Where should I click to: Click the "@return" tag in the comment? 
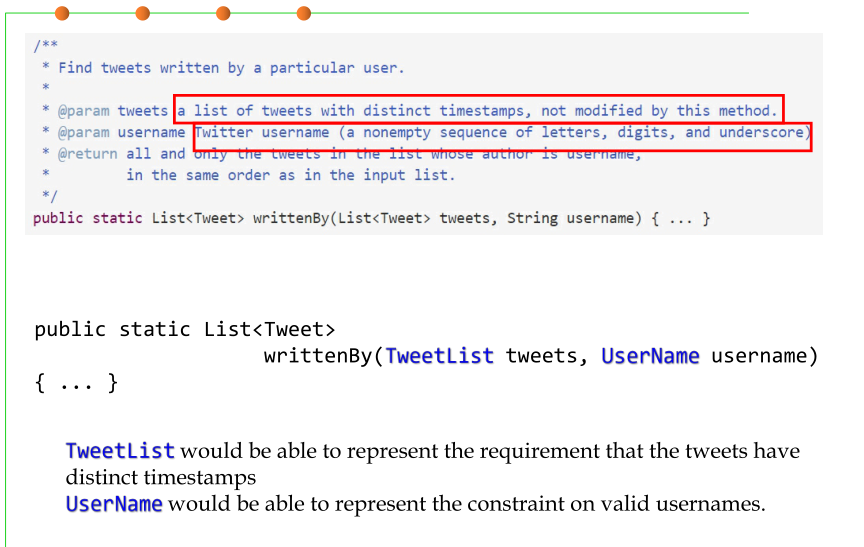point(88,154)
